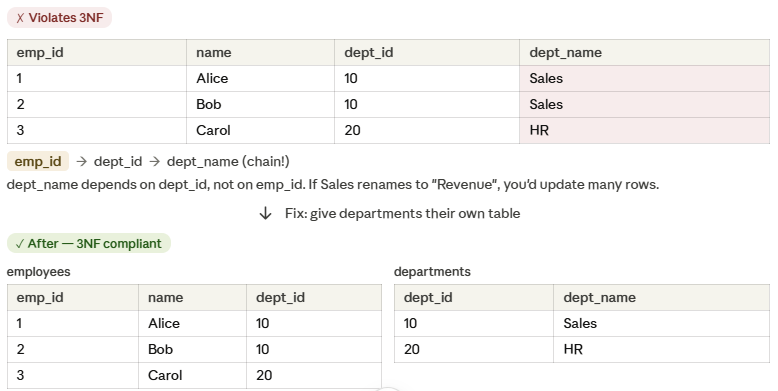The height and width of the screenshot is (391, 778).
Task: Select dept_id 20 on Carol's row, employees table
Action: click(314, 376)
